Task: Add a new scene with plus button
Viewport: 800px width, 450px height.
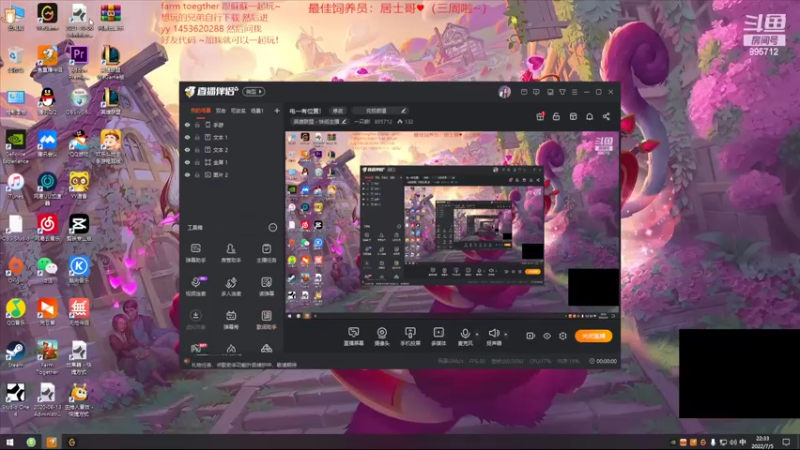Action: pos(277,111)
